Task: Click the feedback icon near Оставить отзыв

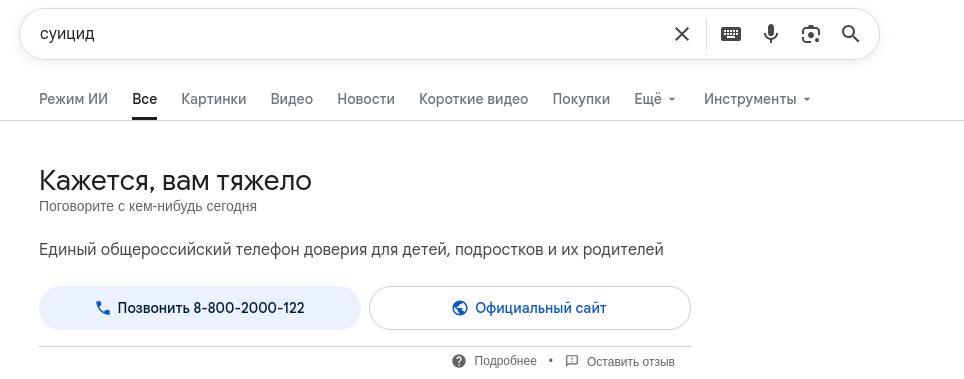Action: pyautogui.click(x=572, y=361)
